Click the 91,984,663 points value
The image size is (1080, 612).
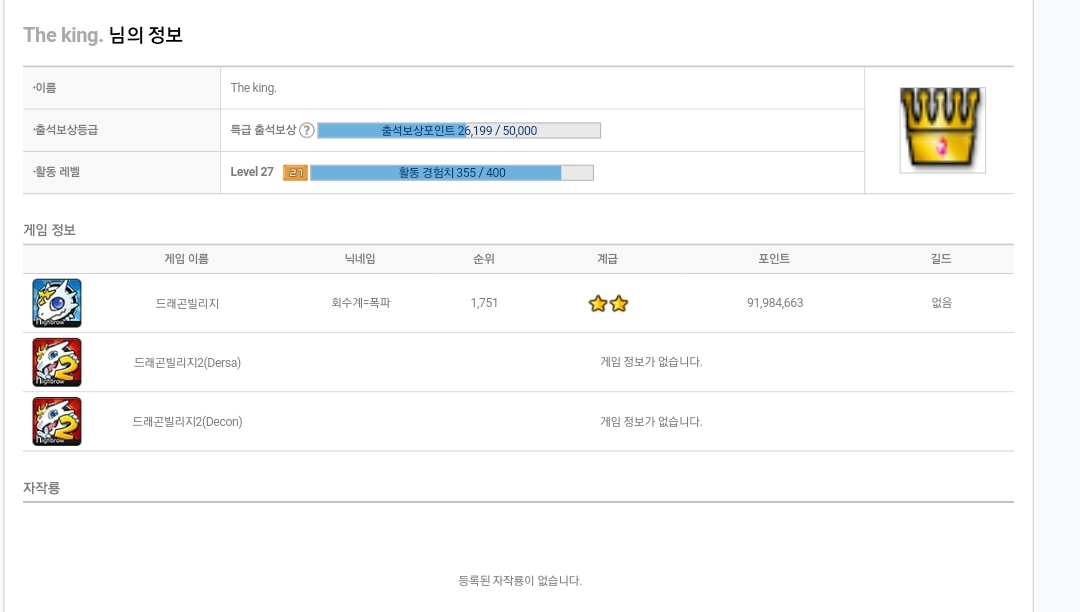[775, 303]
